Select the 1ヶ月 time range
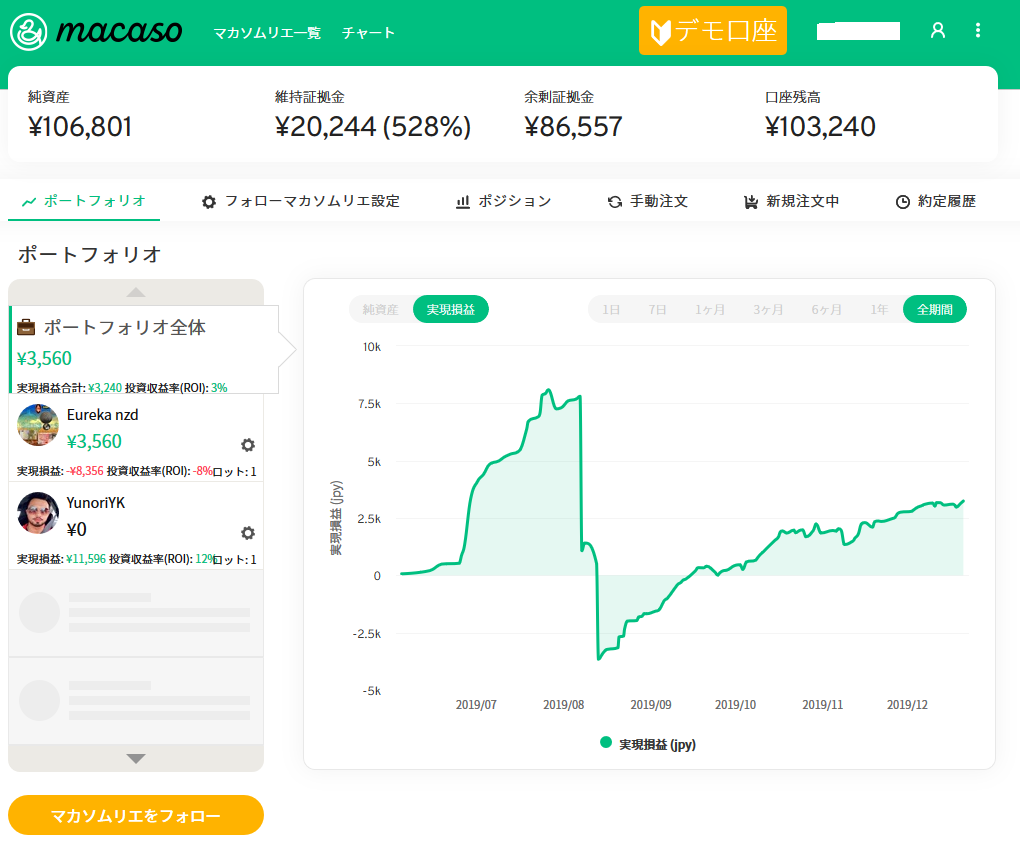Screen dimensions: 1020x864 coord(710,310)
